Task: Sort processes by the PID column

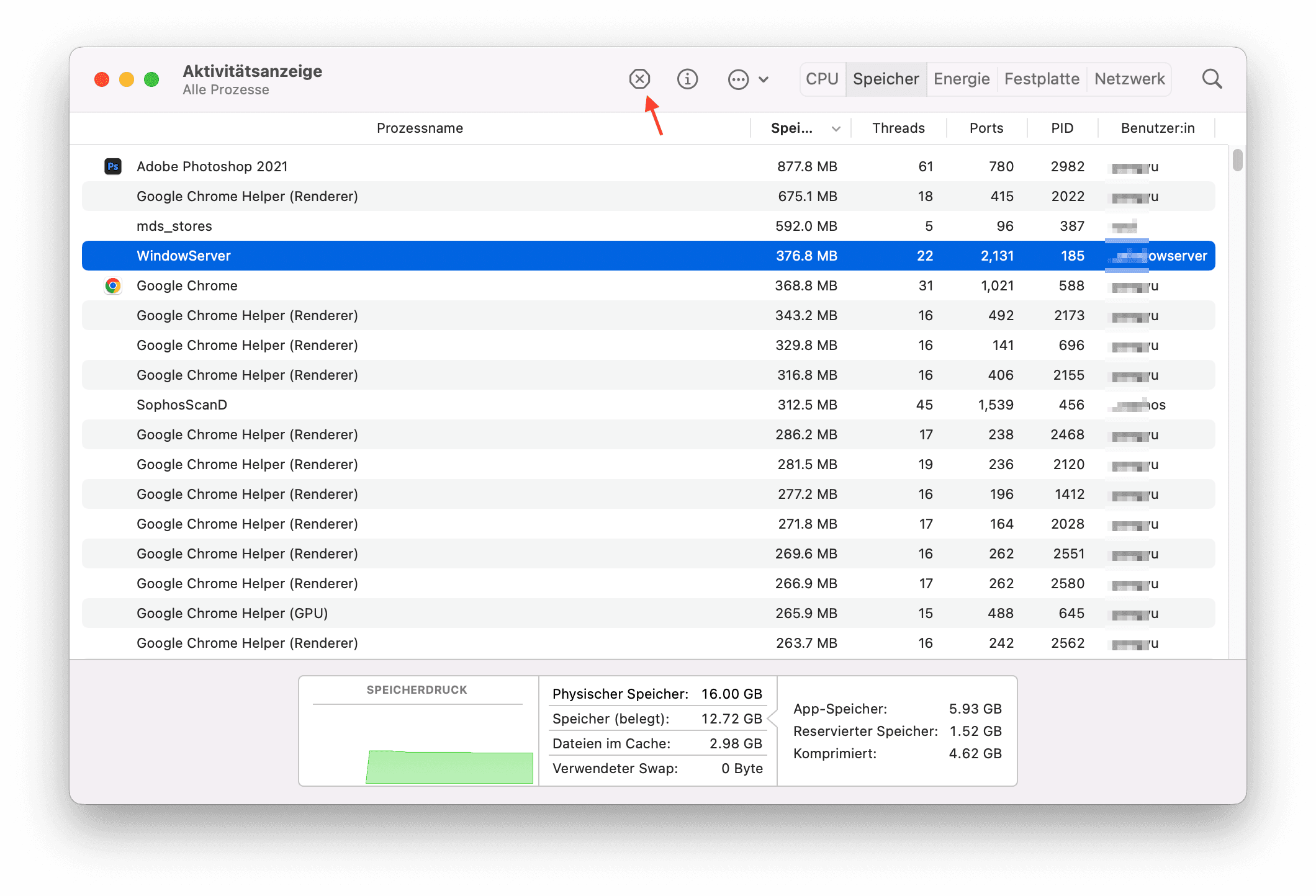Action: (x=1062, y=128)
